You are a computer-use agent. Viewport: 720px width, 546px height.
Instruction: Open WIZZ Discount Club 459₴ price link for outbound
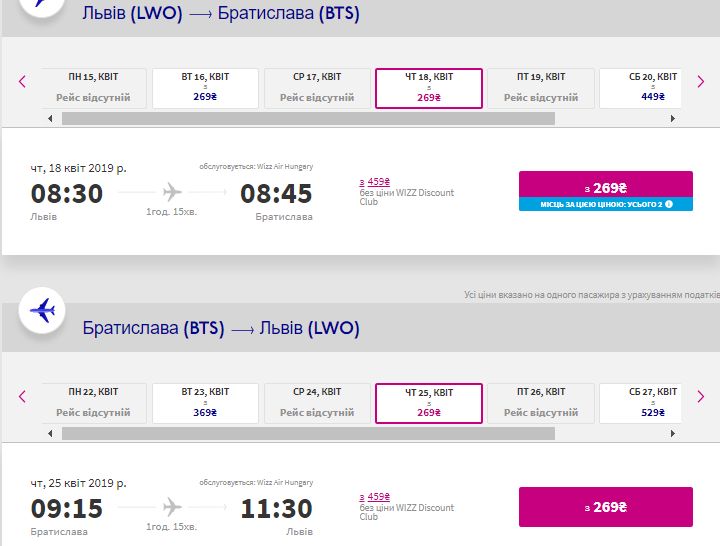tap(376, 182)
